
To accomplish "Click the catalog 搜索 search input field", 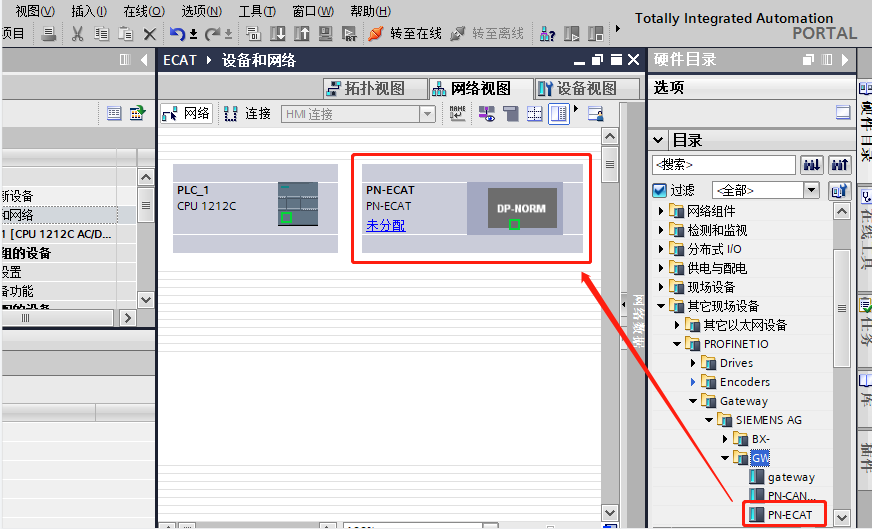I will (723, 164).
